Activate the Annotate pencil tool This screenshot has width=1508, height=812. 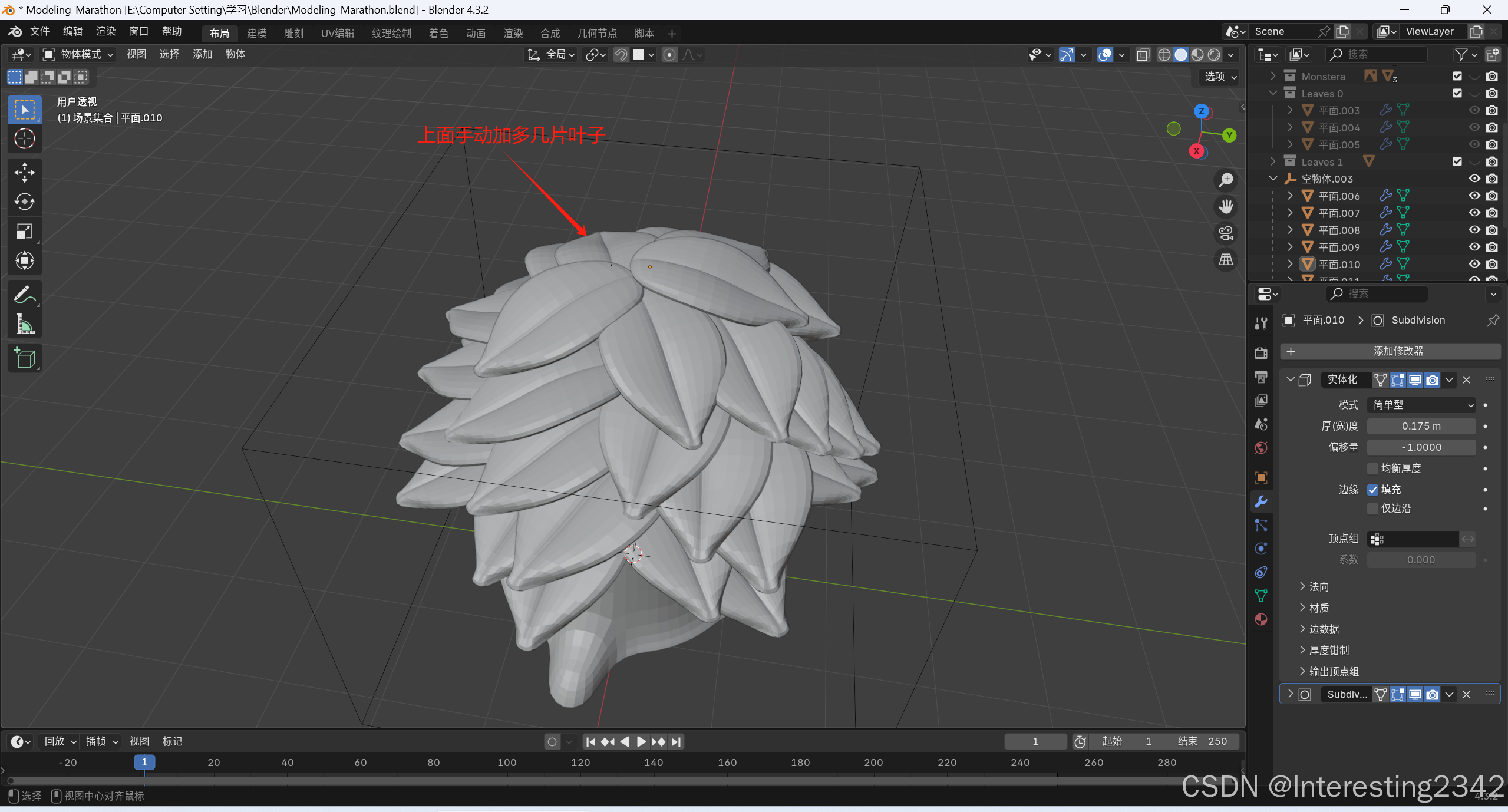pos(24,295)
